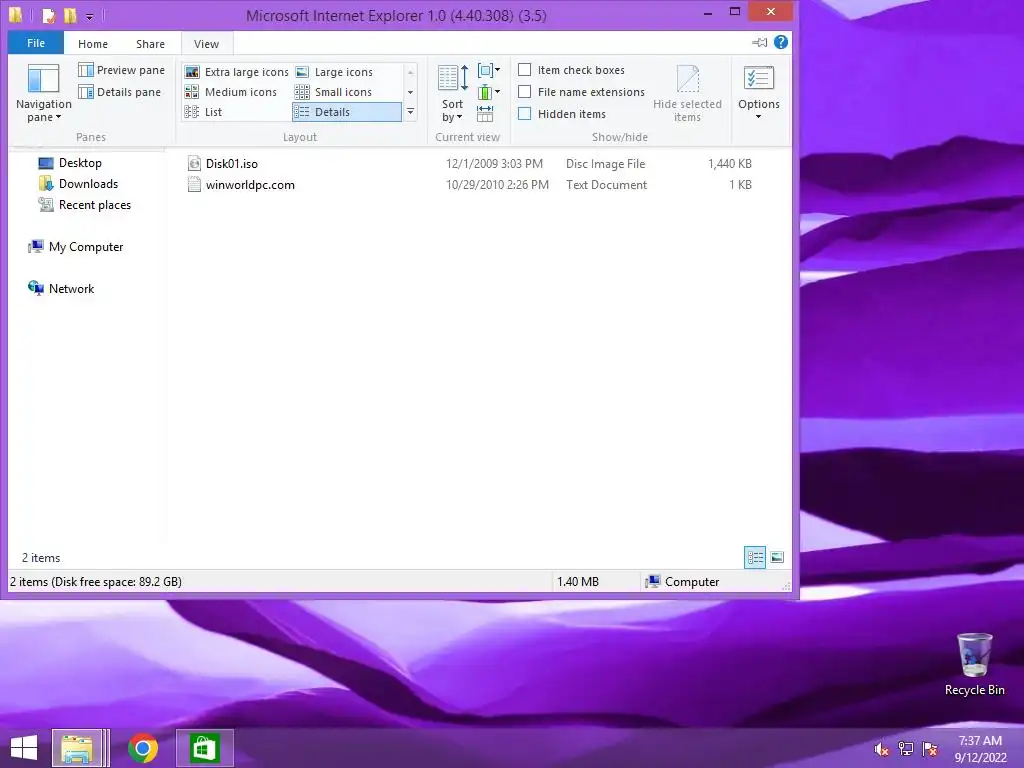Click the window folder system icon
Image resolution: width=1024 pixels, height=768 pixels.
16,14
